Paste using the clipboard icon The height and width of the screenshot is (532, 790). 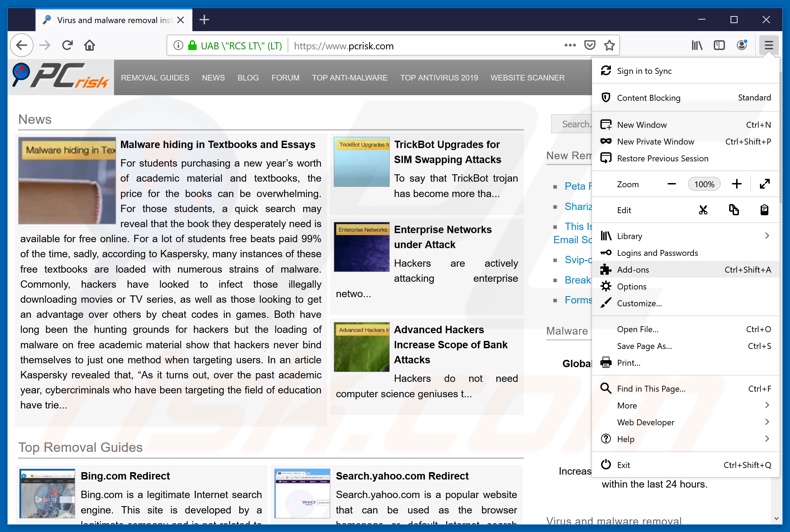pyautogui.click(x=764, y=210)
